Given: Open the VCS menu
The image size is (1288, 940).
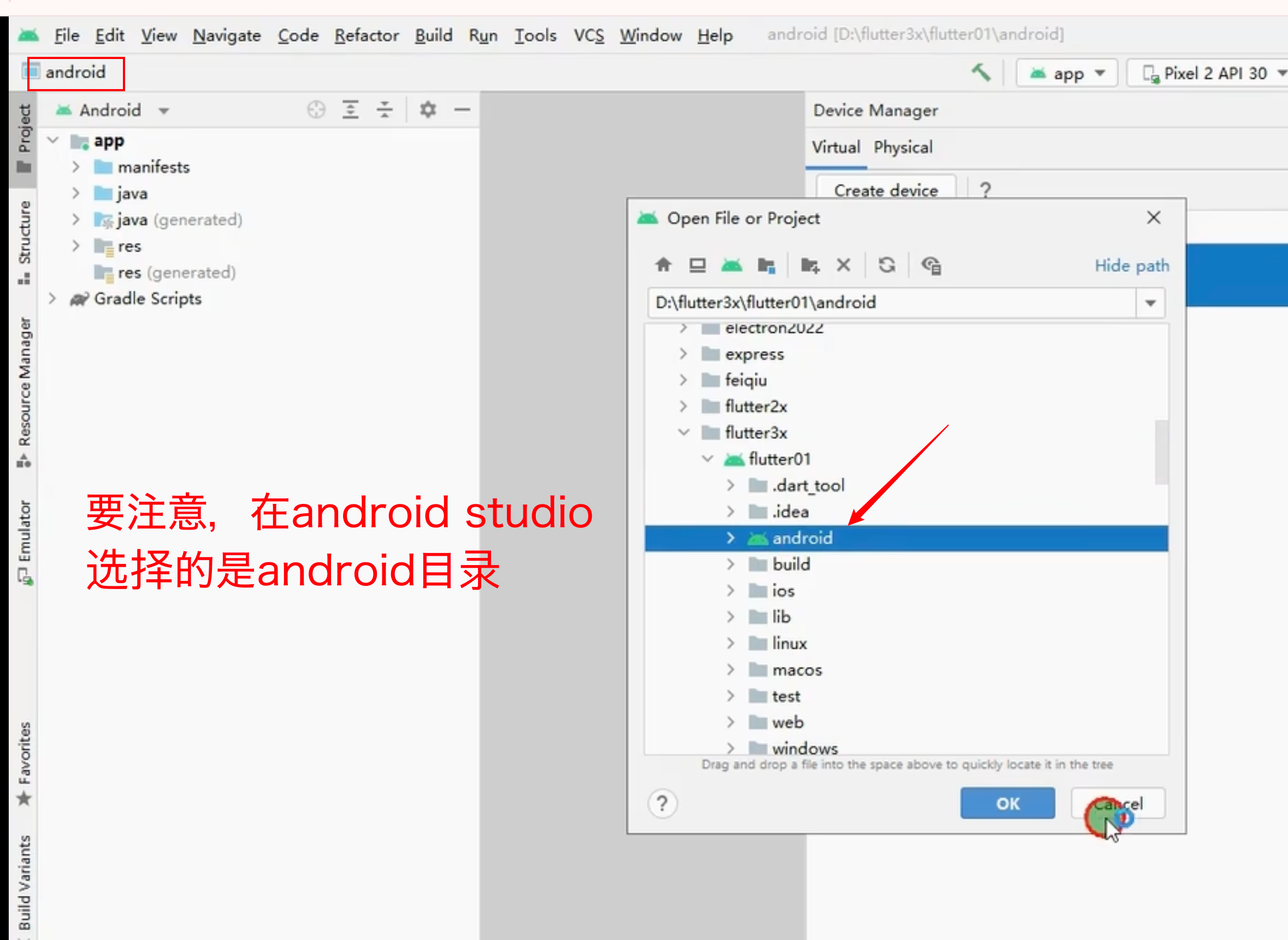Looking at the screenshot, I should 588,36.
